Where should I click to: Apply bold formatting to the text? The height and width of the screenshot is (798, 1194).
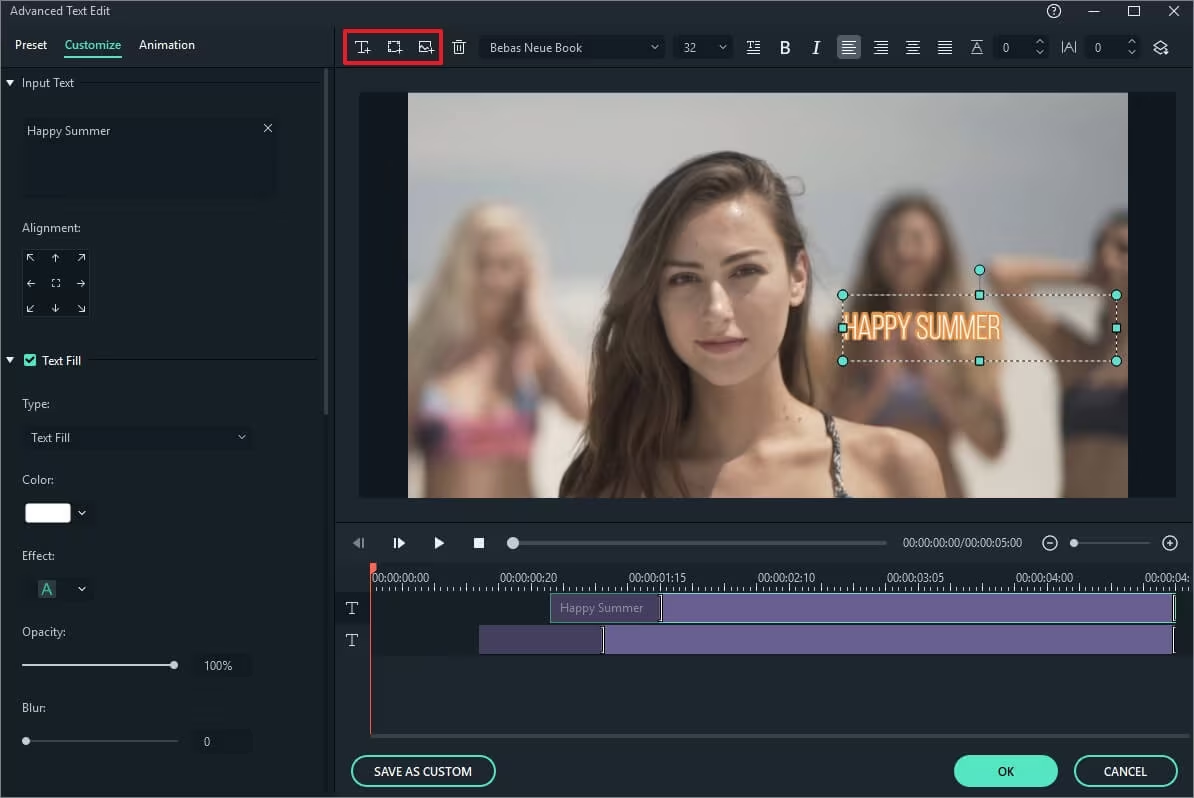[785, 47]
